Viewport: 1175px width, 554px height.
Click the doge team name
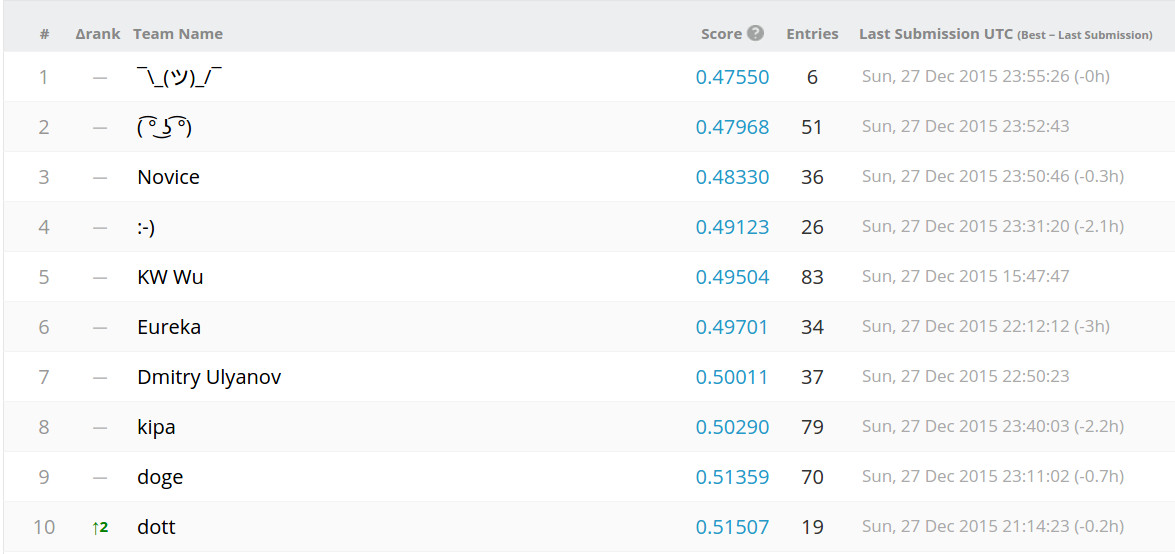click(x=160, y=477)
